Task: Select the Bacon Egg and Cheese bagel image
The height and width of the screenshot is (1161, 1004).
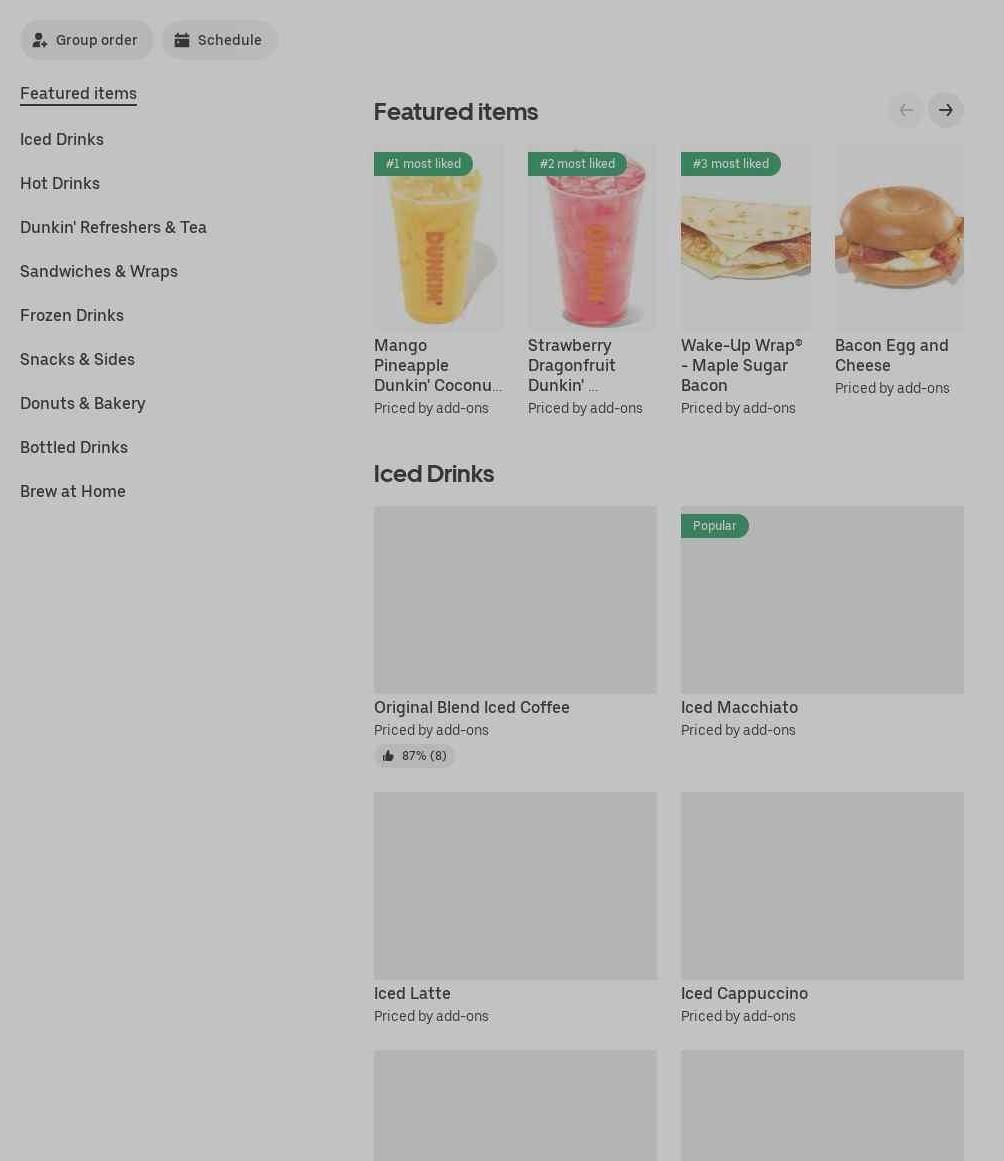Action: [x=899, y=237]
